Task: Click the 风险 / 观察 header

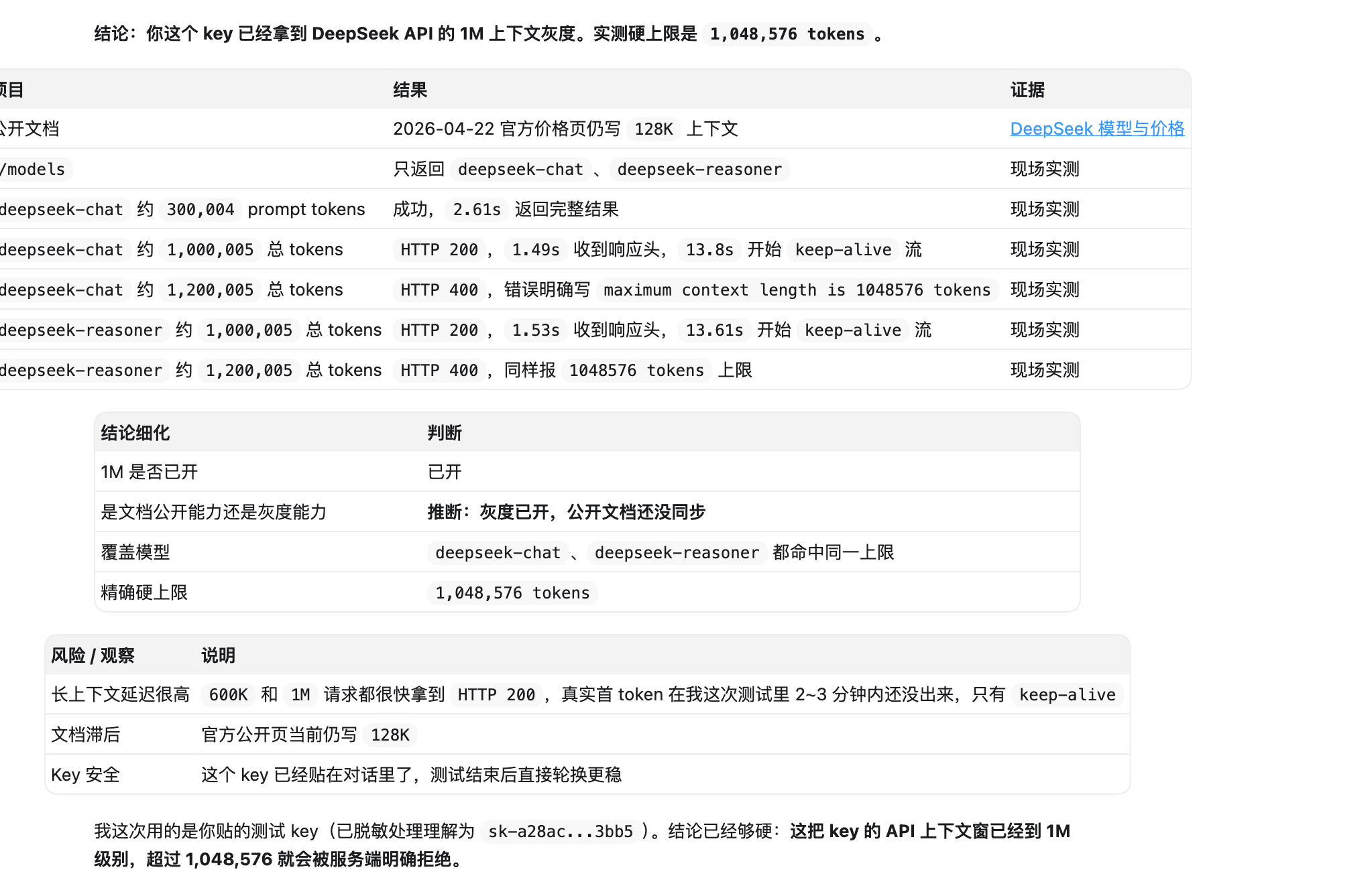Action: pos(93,655)
